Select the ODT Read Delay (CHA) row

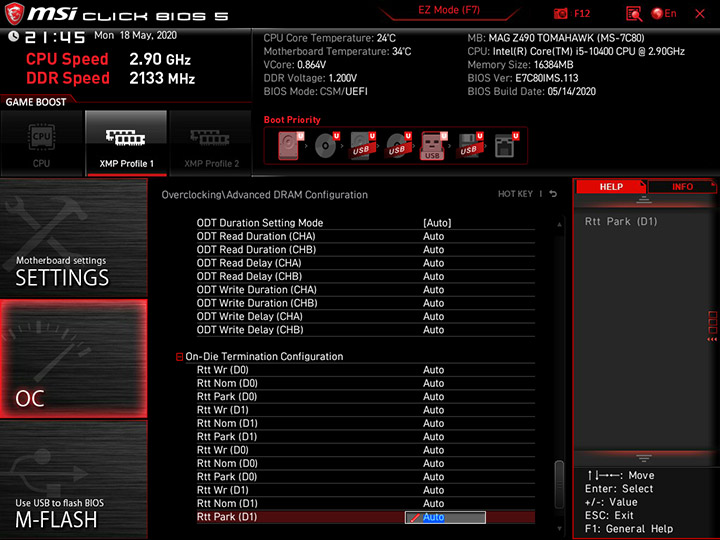pos(366,263)
